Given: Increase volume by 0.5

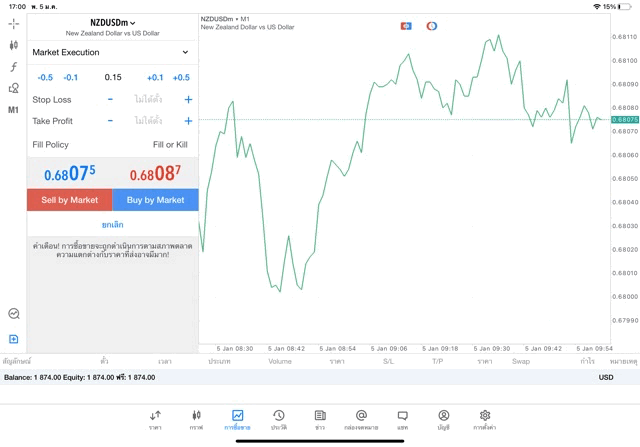Looking at the screenshot, I should (181, 78).
